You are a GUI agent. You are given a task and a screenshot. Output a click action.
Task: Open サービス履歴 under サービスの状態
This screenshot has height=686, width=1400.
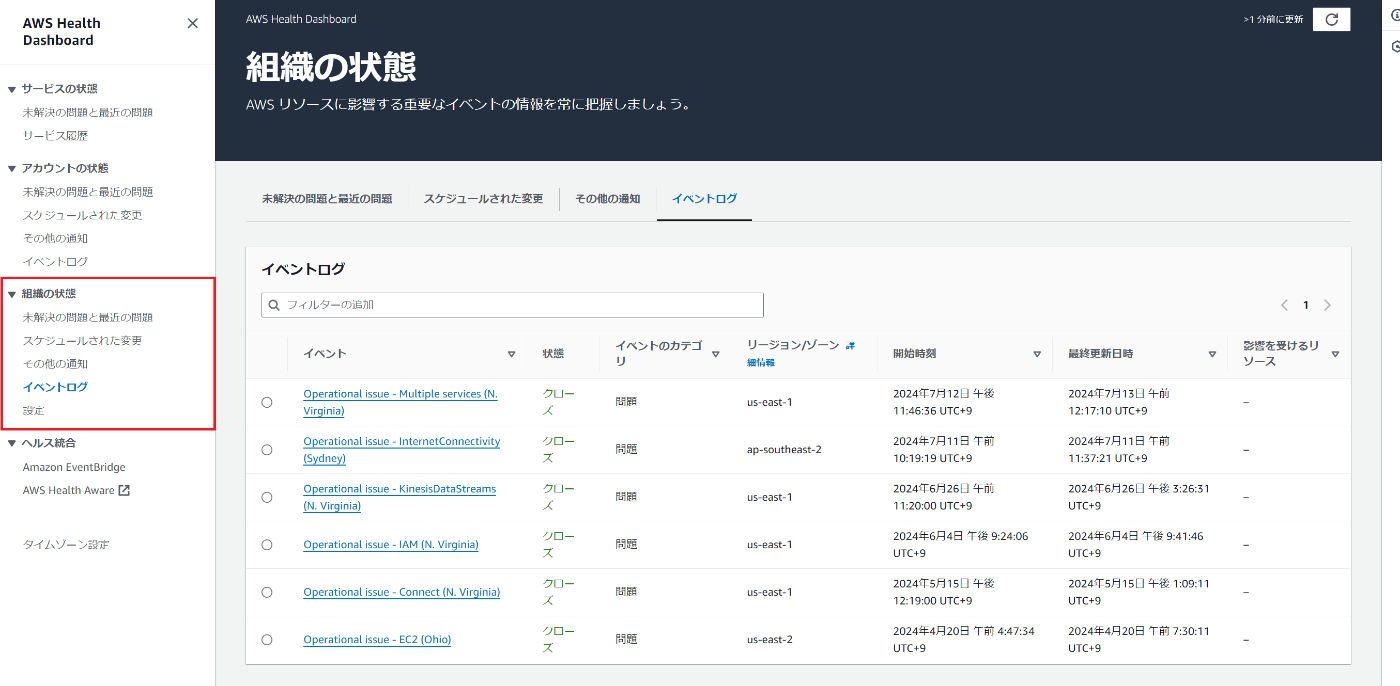(55, 136)
